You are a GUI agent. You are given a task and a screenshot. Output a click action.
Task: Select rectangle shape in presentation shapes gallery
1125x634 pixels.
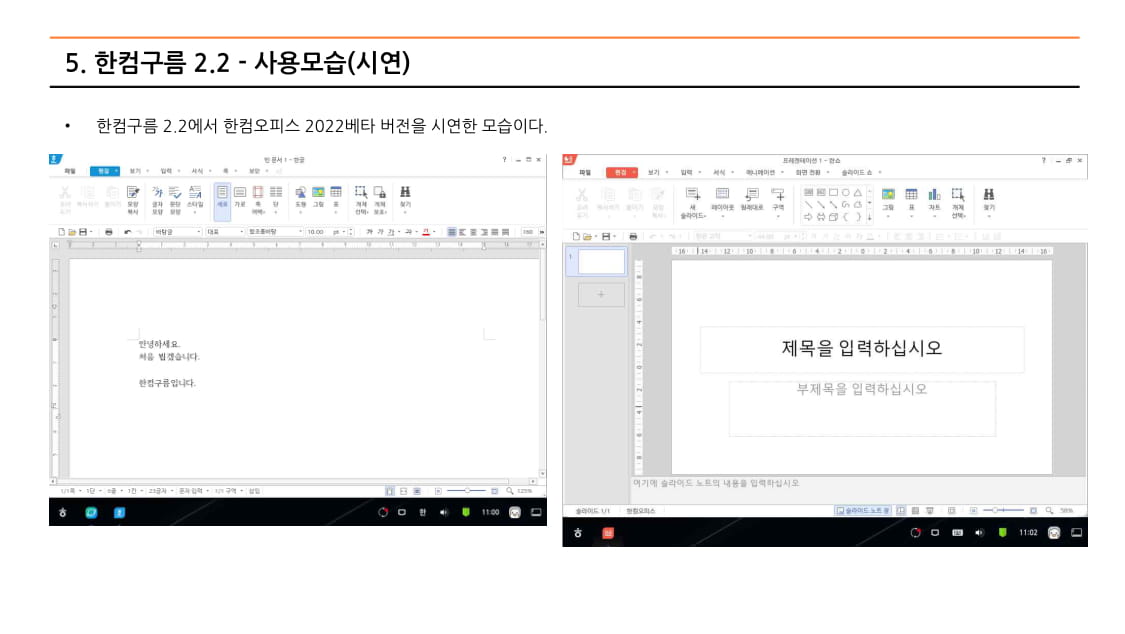pos(833,192)
